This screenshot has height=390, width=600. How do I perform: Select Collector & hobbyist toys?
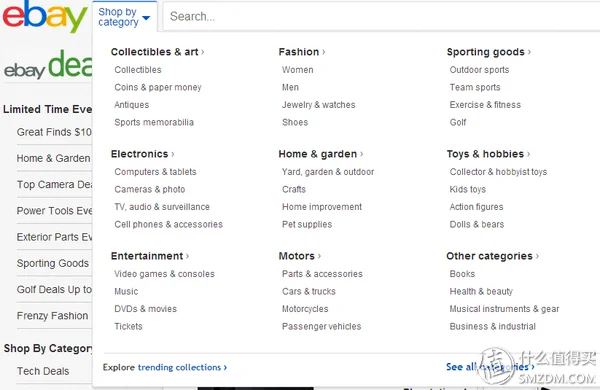point(498,172)
